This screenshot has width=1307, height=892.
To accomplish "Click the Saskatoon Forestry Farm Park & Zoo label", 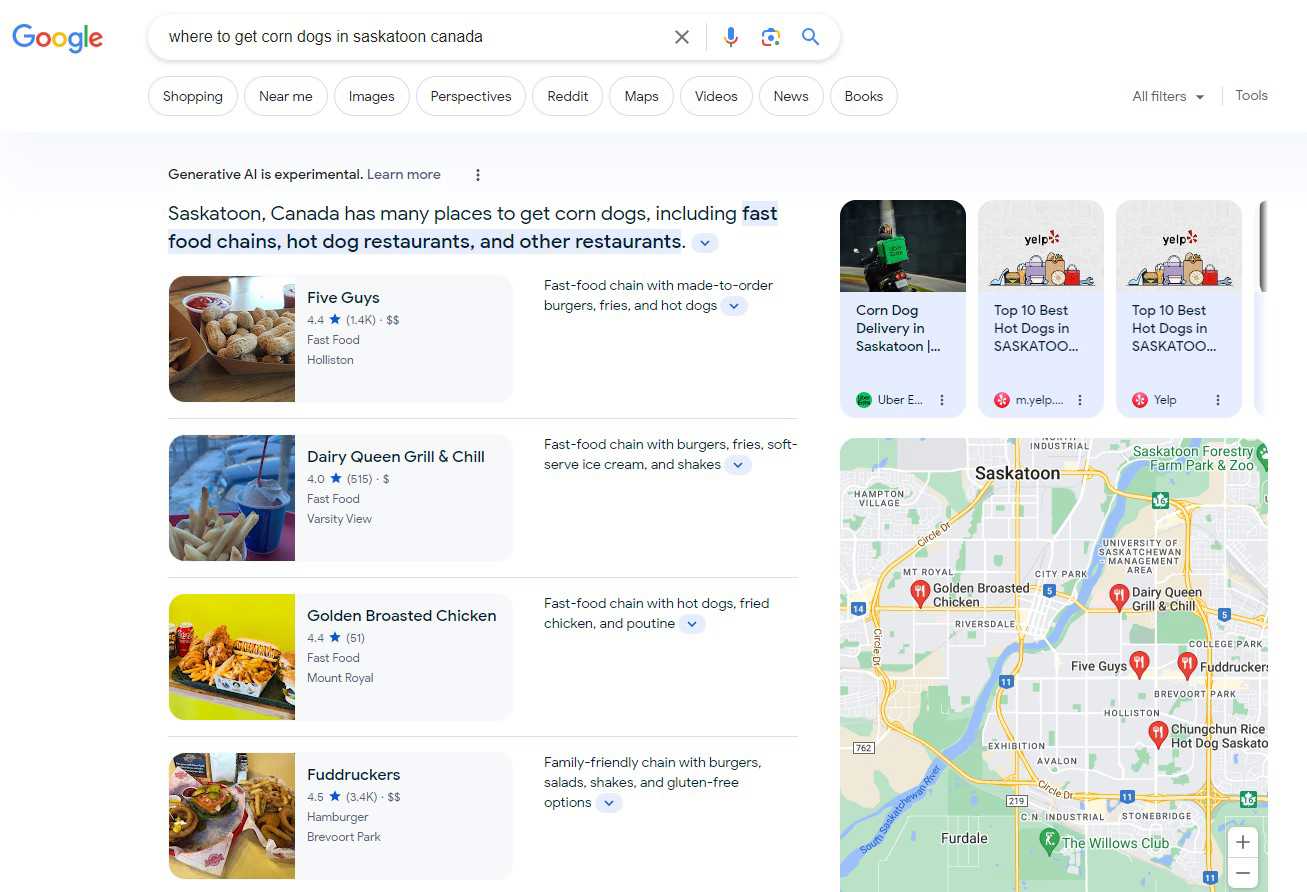I will pyautogui.click(x=1193, y=458).
